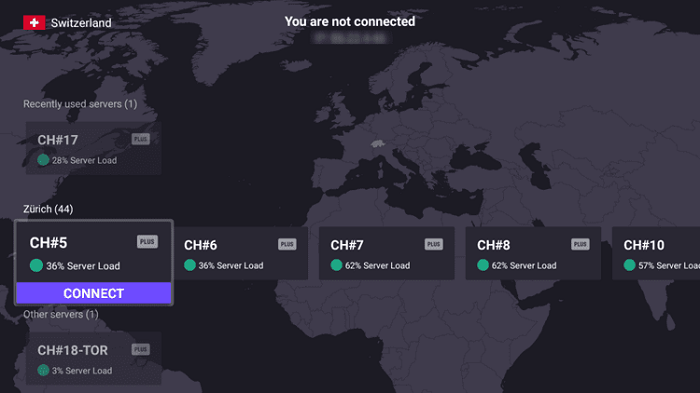
Task: Click the PLUS badge on CH#17
Action: click(x=141, y=139)
